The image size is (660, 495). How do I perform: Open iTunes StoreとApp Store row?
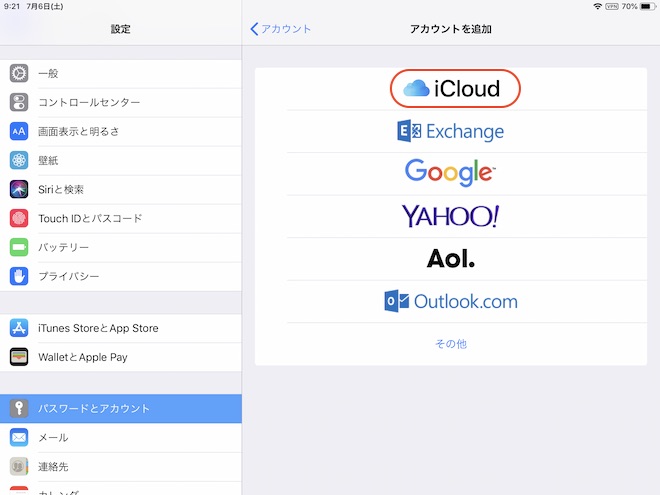click(x=121, y=328)
